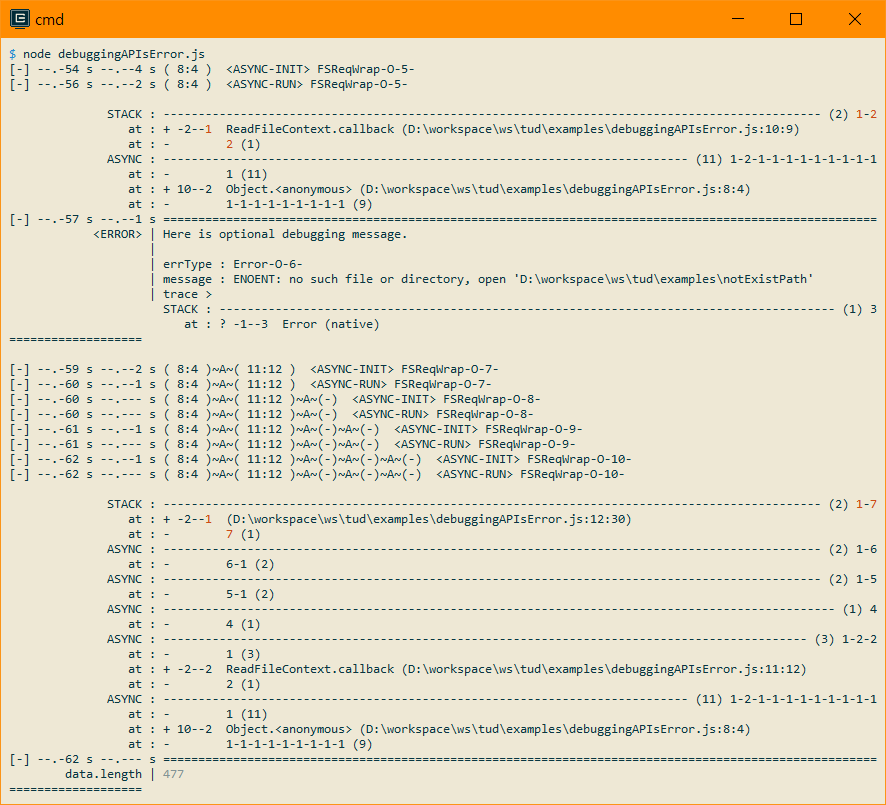The width and height of the screenshot is (886, 805).
Task: Select the ASYNC-INIT FSReqWrap-0-7- line
Action: tap(254, 369)
